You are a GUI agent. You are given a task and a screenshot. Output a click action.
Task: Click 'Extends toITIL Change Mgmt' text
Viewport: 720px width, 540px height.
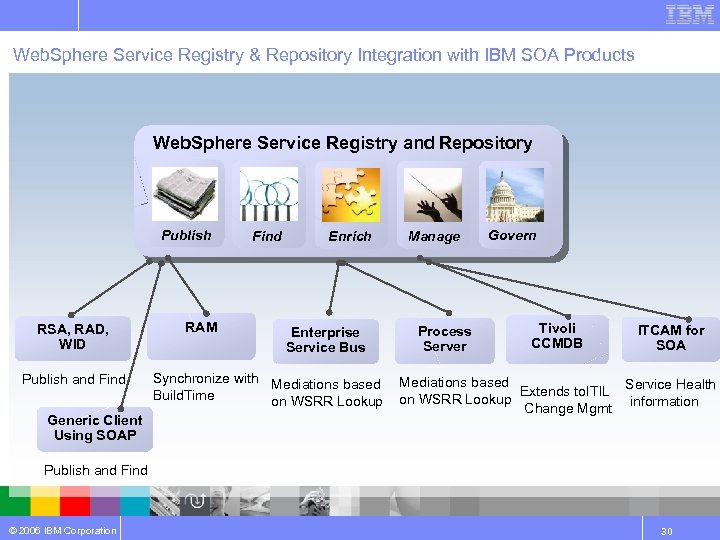pyautogui.click(x=566, y=399)
